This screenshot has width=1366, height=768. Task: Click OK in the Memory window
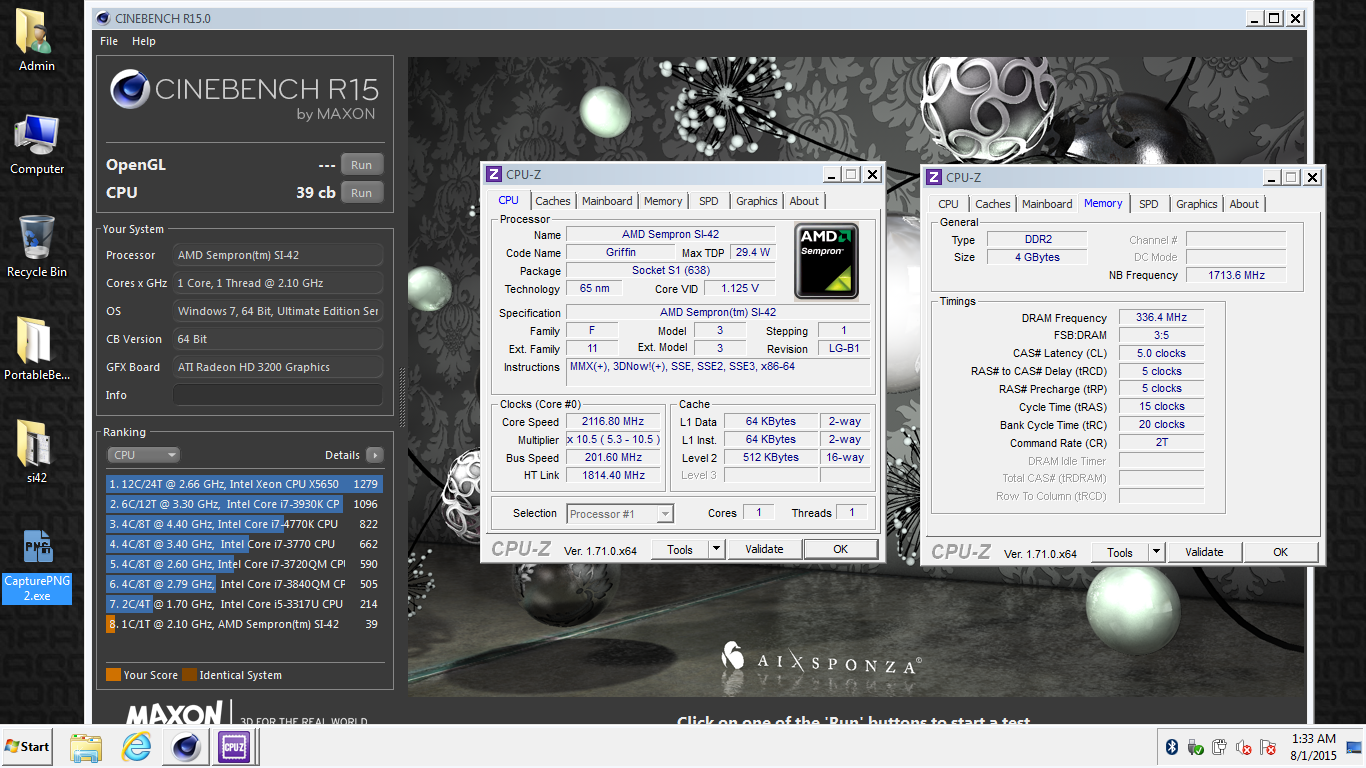1281,552
